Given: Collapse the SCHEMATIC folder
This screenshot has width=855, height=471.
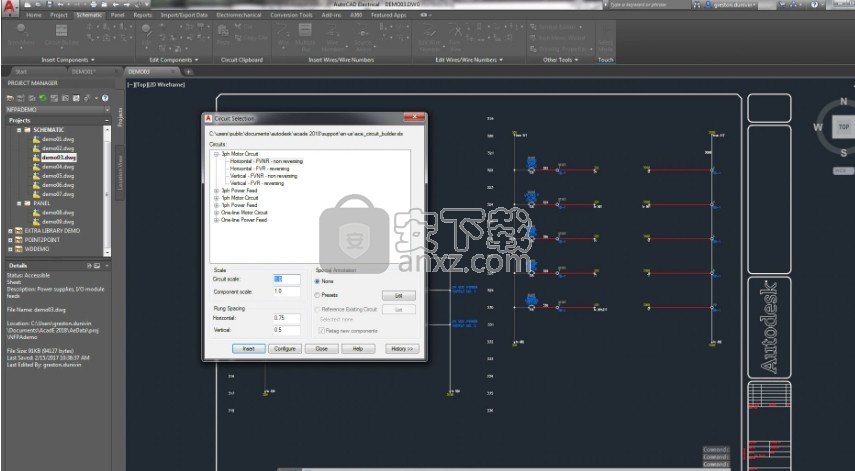Looking at the screenshot, I should [19, 130].
